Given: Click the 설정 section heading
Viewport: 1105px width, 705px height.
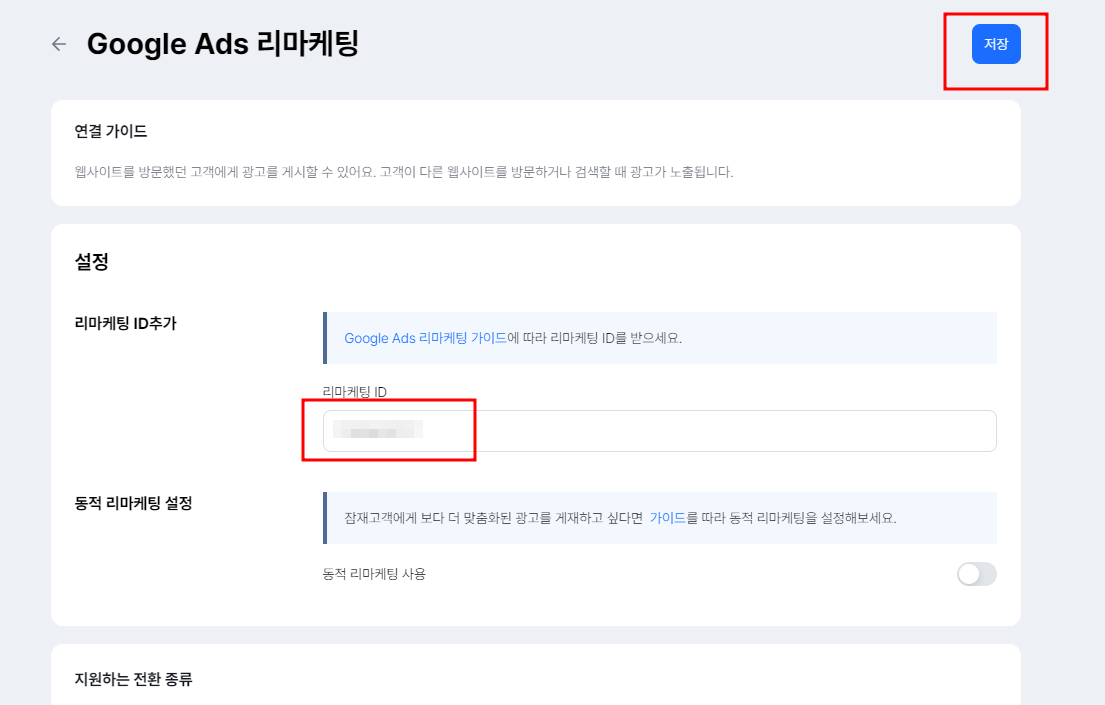Looking at the screenshot, I should point(91,261).
